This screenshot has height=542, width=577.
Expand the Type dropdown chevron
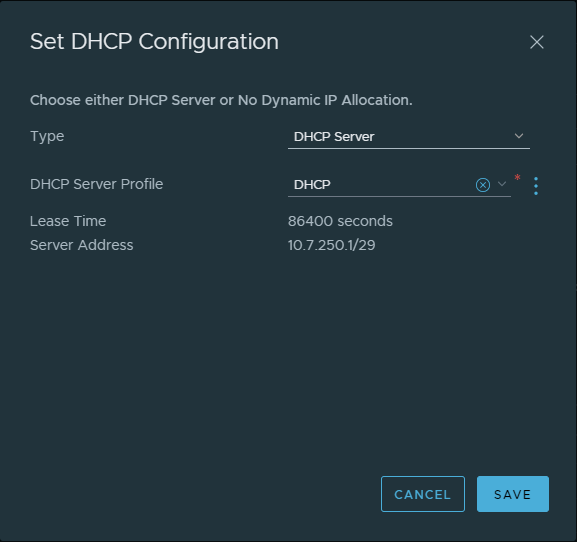519,136
